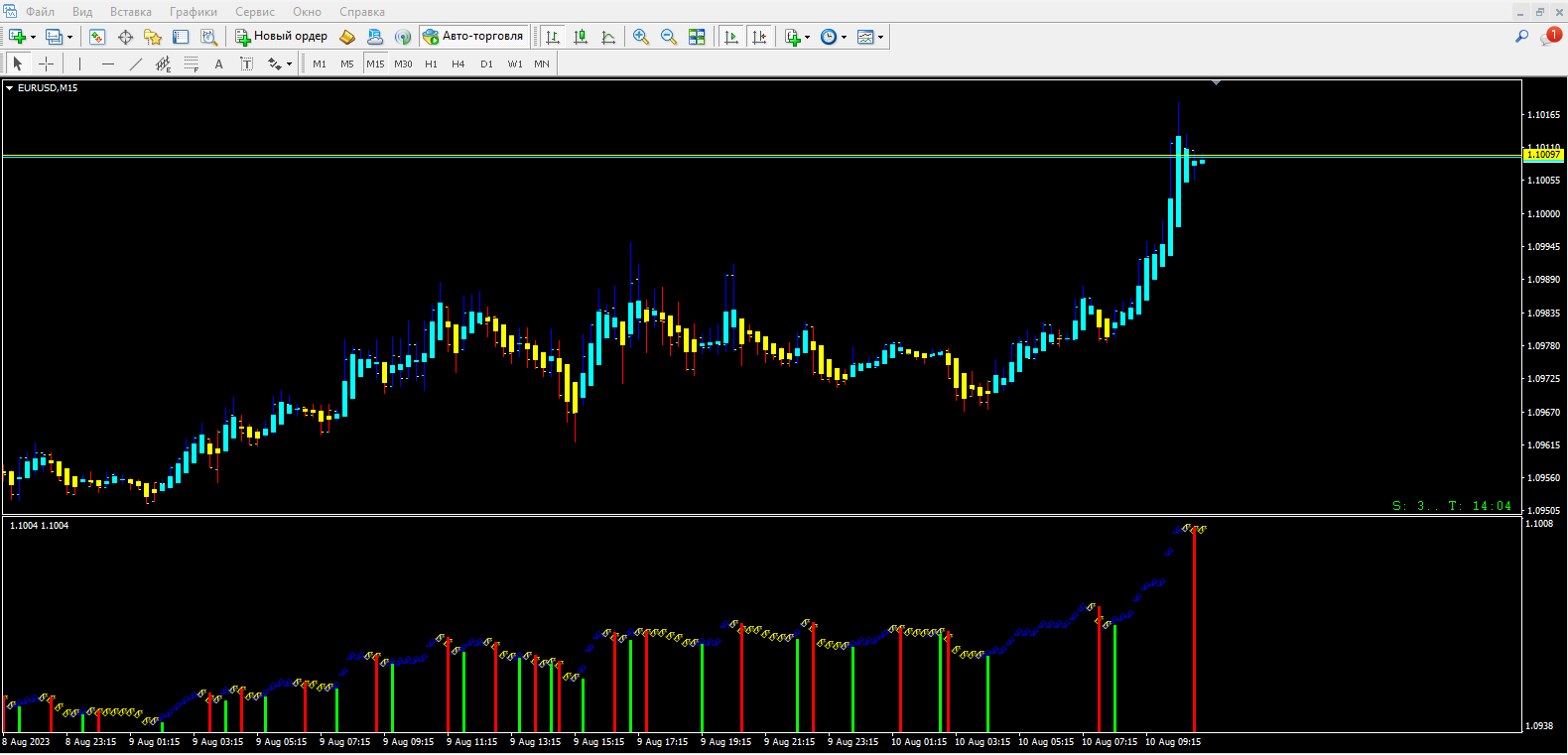Switch chart to candlesticks type

[581, 37]
